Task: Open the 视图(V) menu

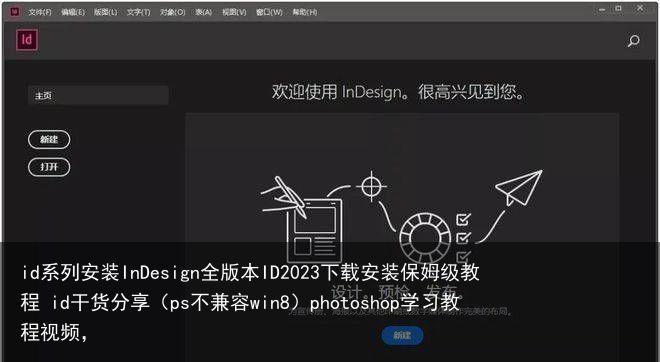Action: (234, 12)
